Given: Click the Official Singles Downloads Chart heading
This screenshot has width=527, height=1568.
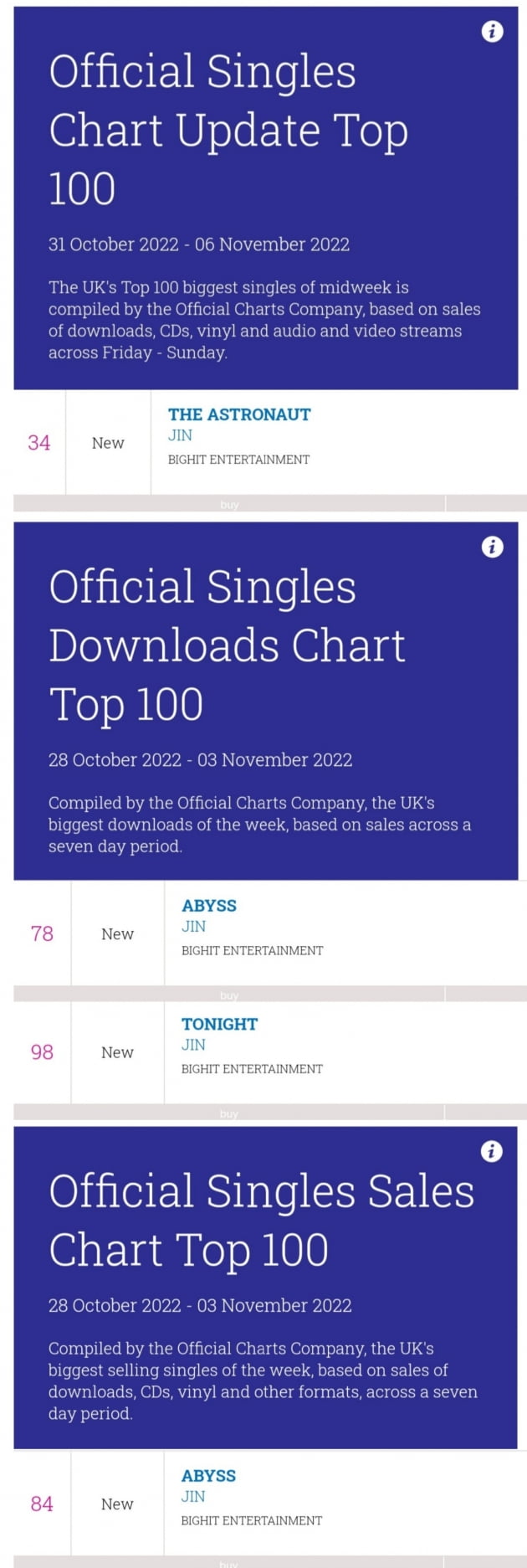Looking at the screenshot, I should 227,645.
